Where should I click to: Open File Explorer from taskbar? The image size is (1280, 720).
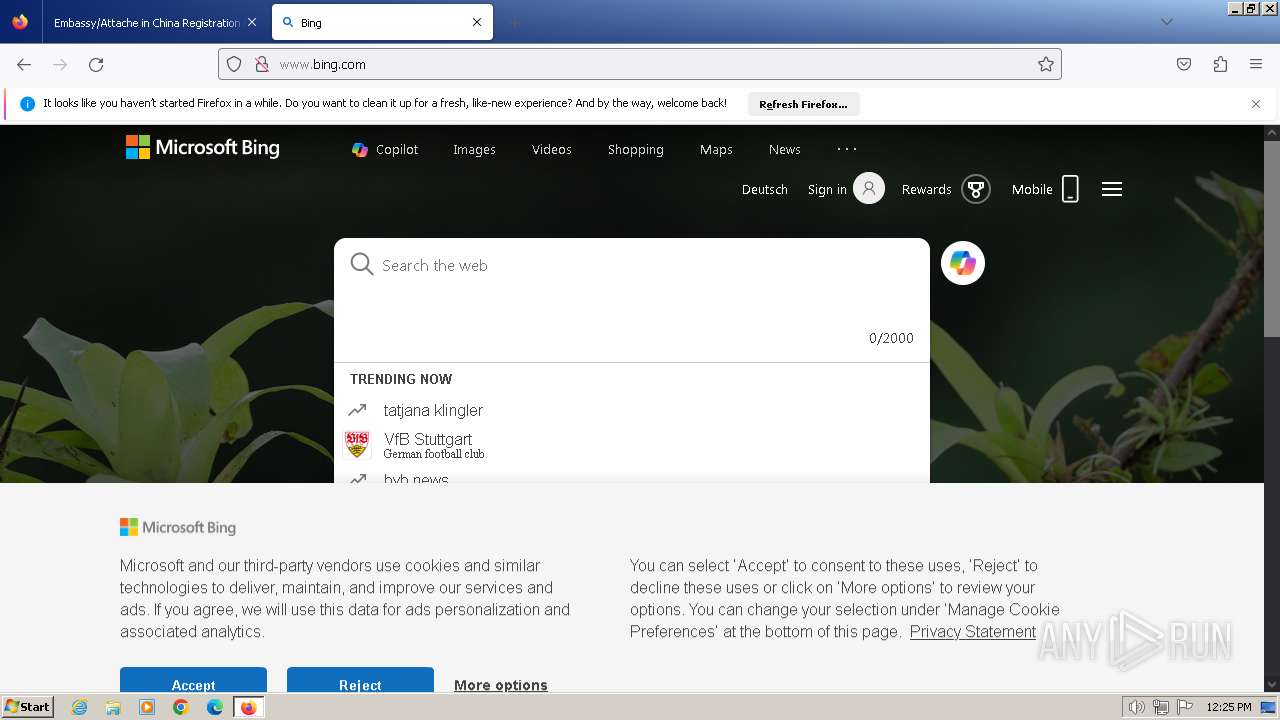[113, 707]
